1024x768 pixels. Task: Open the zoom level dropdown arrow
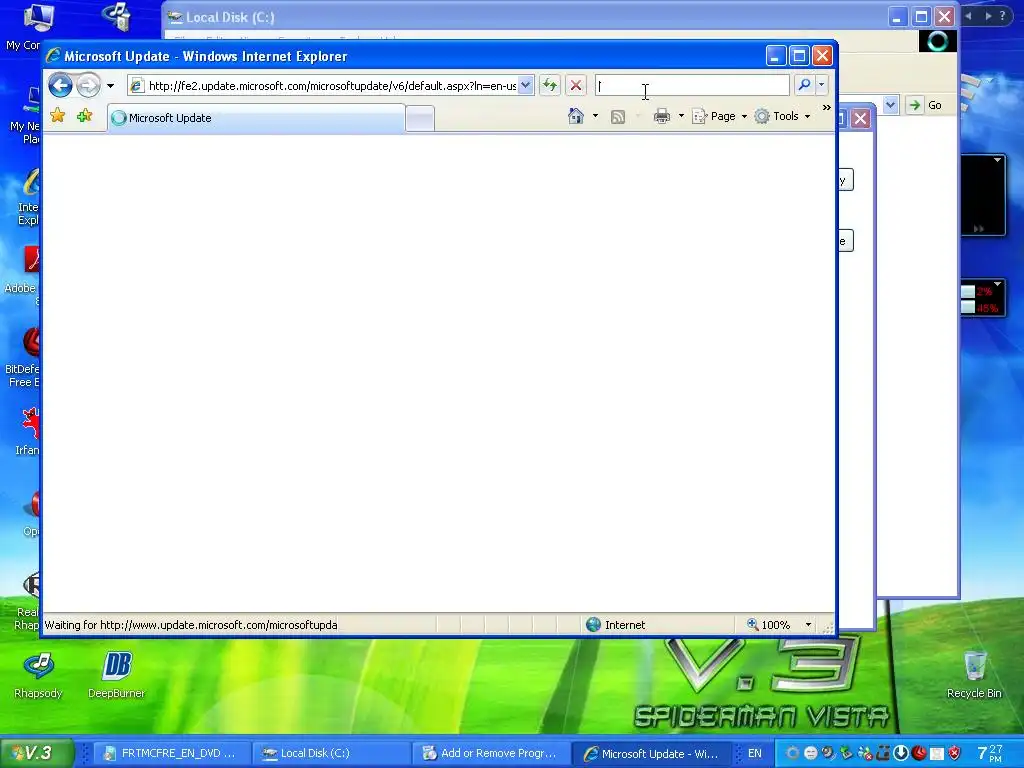pos(808,625)
